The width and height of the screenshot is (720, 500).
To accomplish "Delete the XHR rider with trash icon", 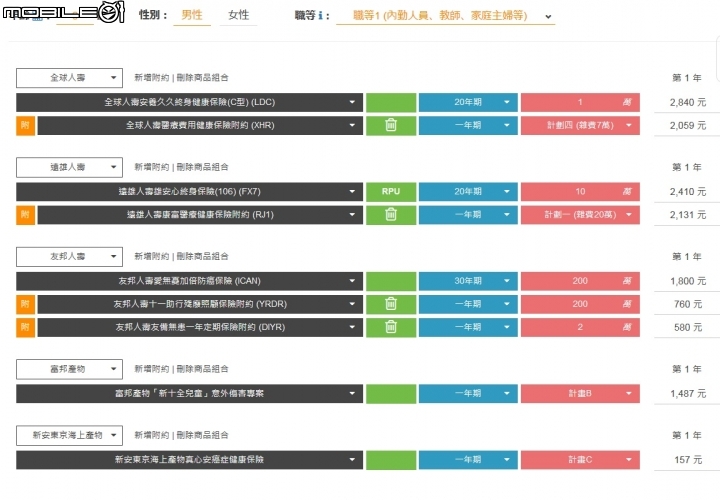I will [391, 125].
